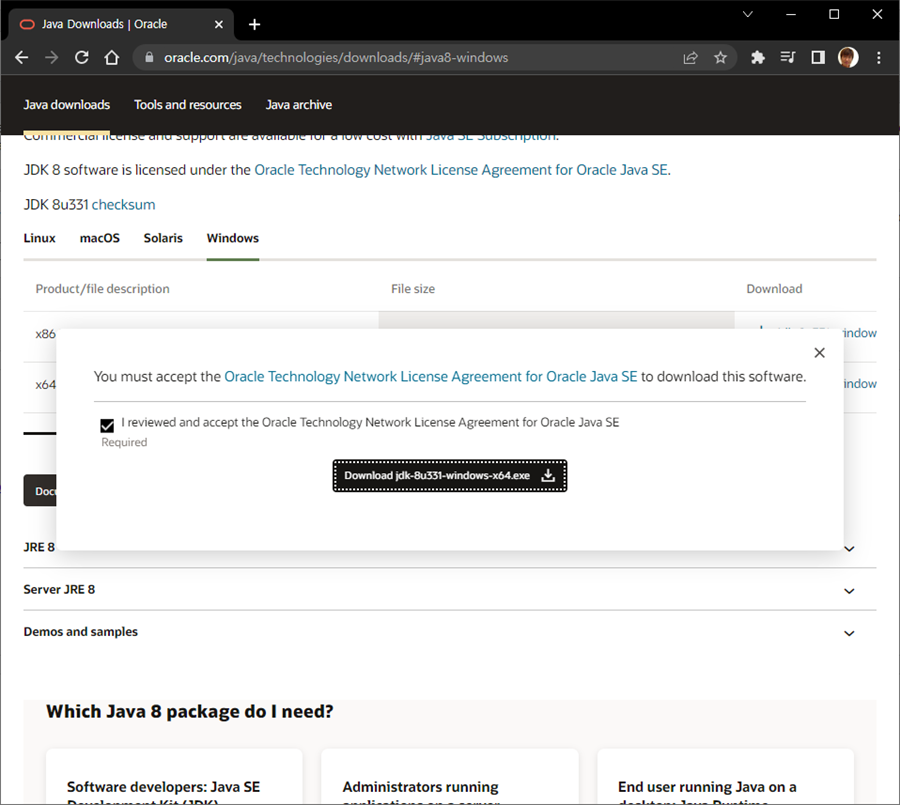Click the x64 row label
Screen dimensions: 900x805
click(x=45, y=384)
